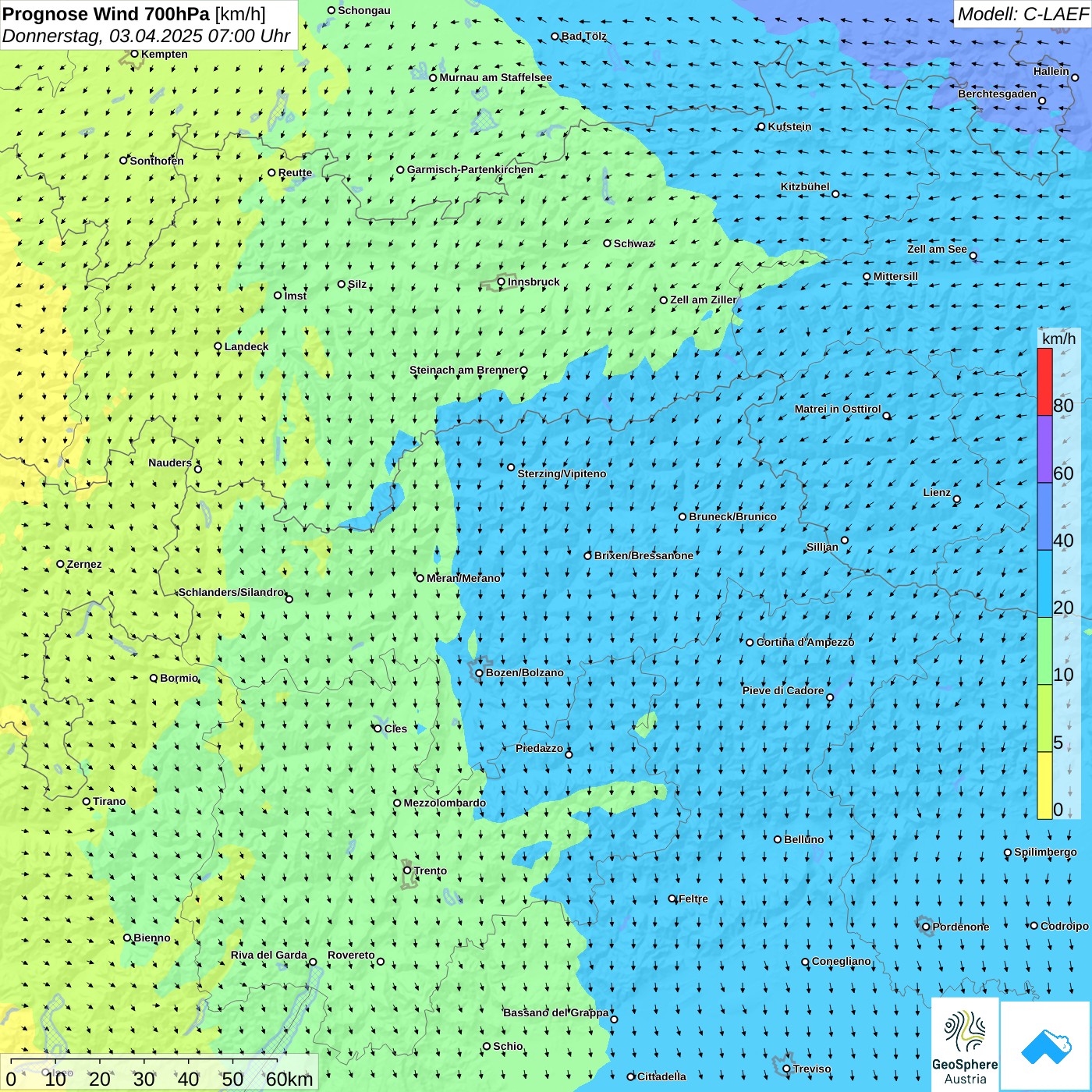Image resolution: width=1092 pixels, height=1092 pixels.
Task: Click the 'Treviso' label
Action: (812, 1069)
